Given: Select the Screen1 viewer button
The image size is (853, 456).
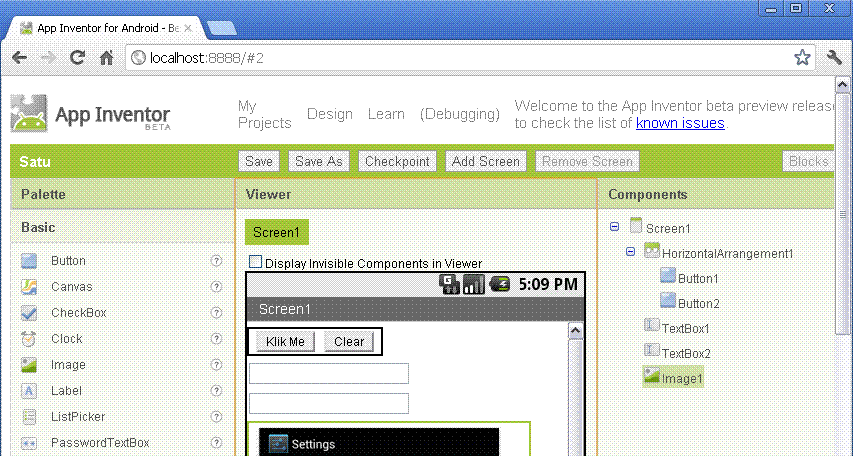Looking at the screenshot, I should pyautogui.click(x=276, y=232).
